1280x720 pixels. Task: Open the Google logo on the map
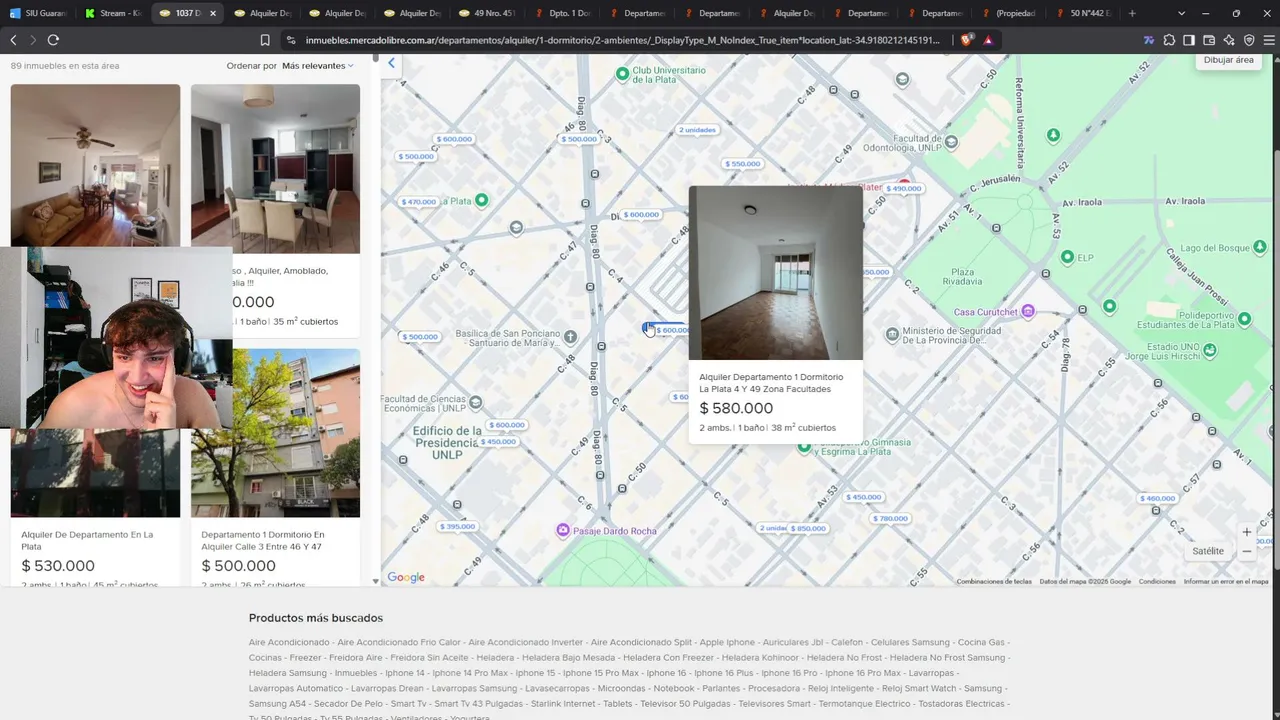406,577
